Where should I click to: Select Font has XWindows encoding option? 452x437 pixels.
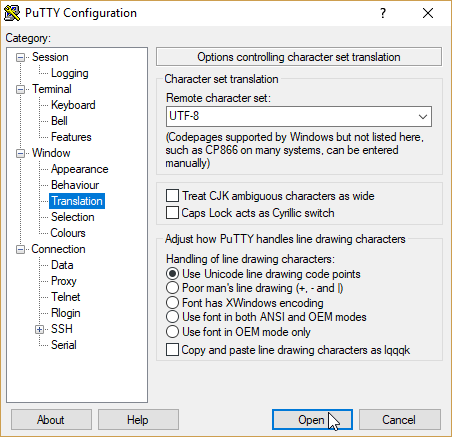coord(172,303)
